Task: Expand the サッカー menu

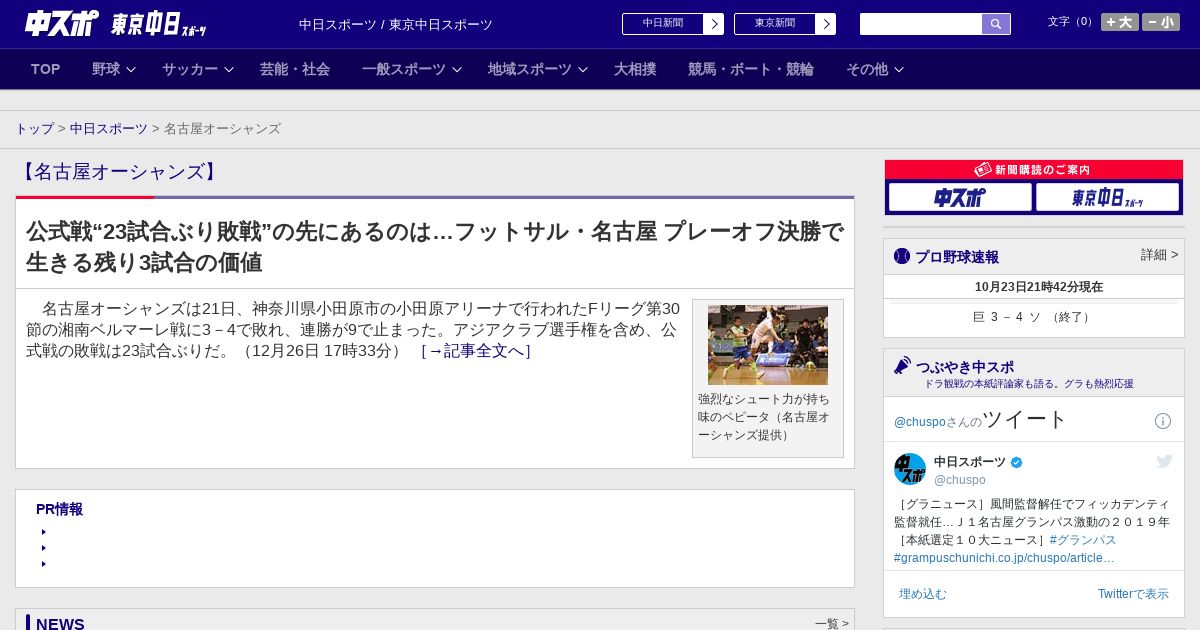Action: [198, 69]
